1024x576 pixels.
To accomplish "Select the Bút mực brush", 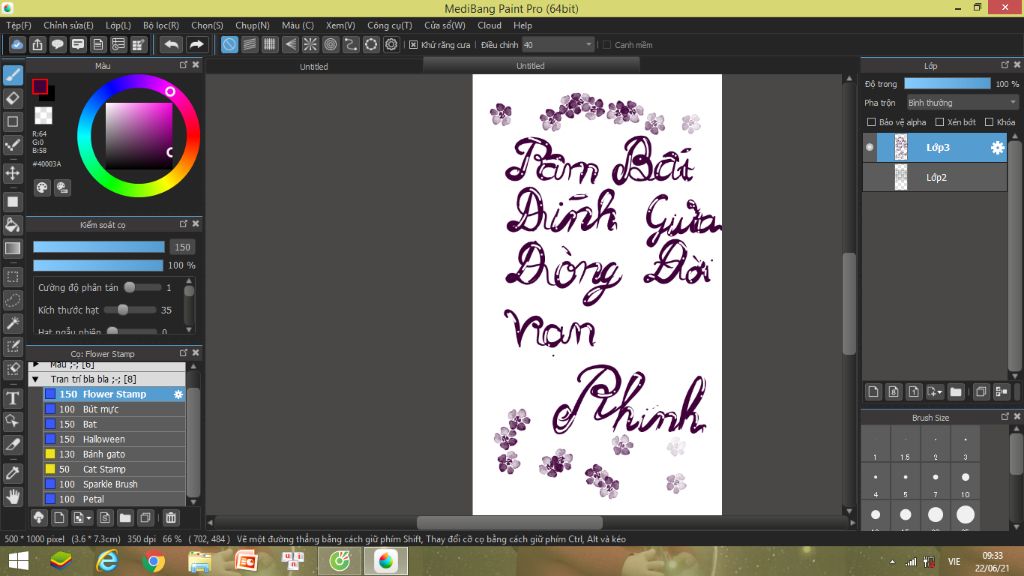I will coord(114,409).
